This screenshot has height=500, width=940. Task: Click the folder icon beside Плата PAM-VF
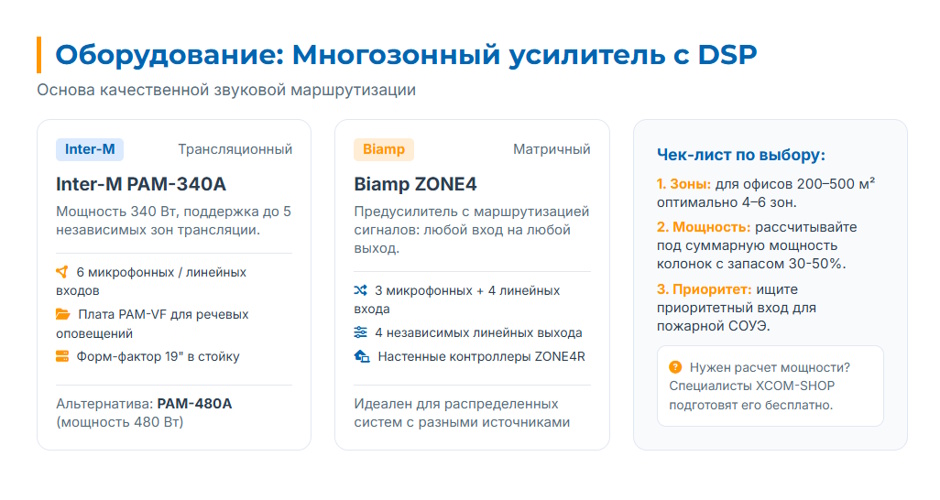coord(62,314)
